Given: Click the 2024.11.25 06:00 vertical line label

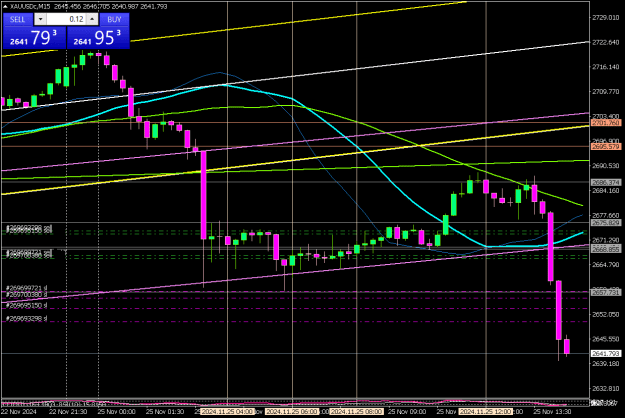Looking at the screenshot, I should point(292,412).
